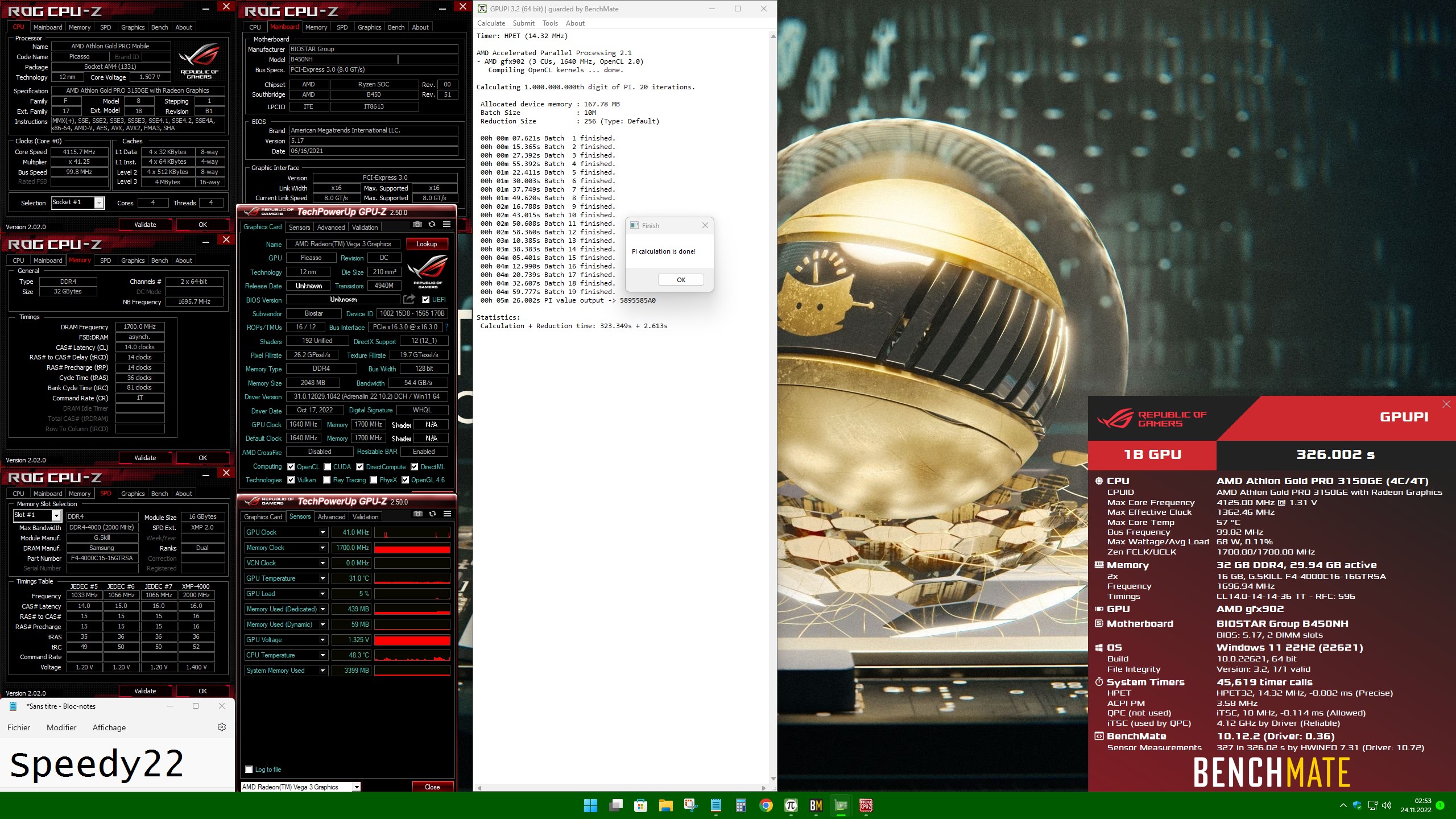Click OK in Finish dialog

click(681, 280)
